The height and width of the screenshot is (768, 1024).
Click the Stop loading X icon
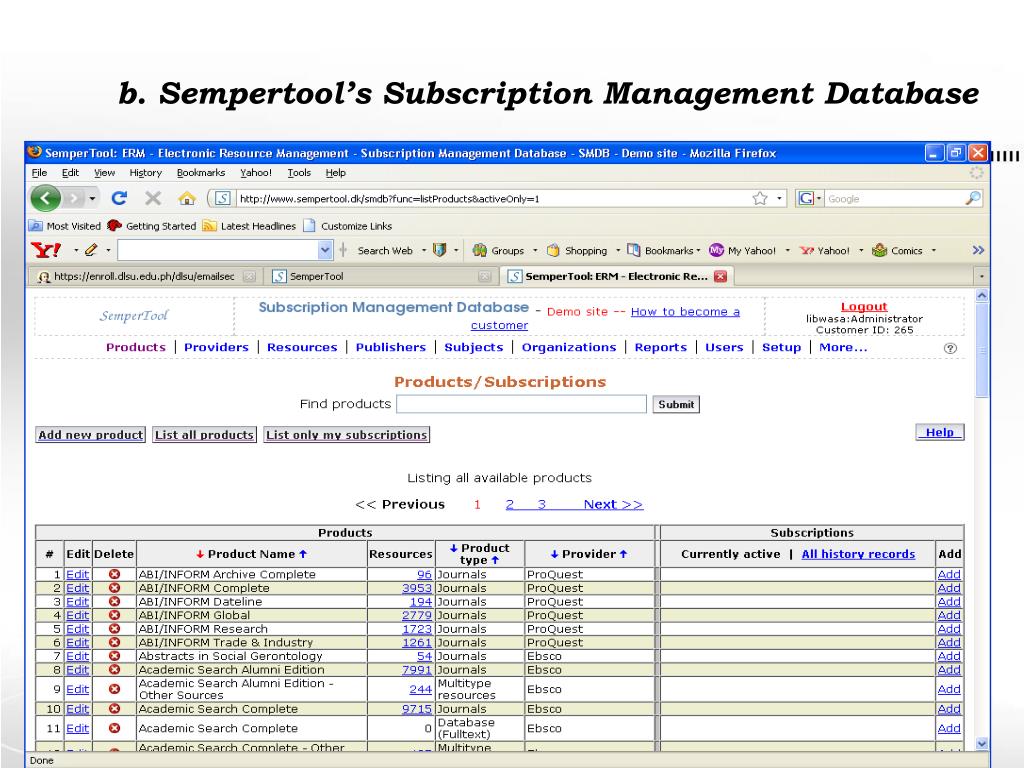pos(153,198)
